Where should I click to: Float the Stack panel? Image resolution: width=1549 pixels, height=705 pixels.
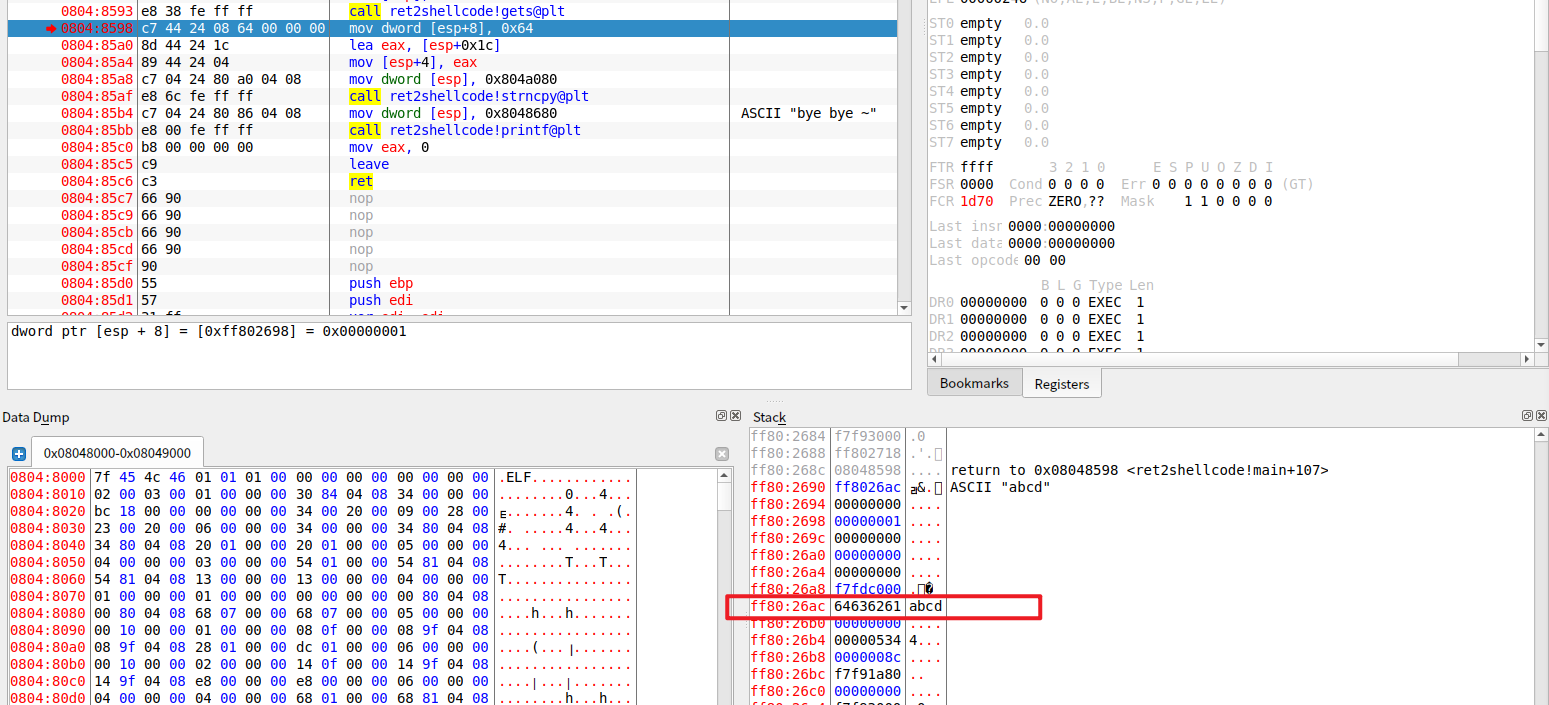[x=1527, y=415]
